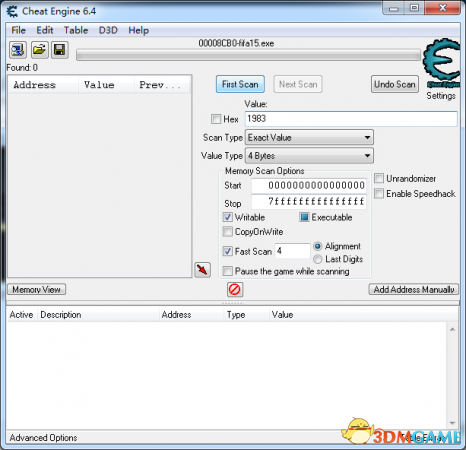Toggle the Hex checkbox
466x450 pixels.
pyautogui.click(x=216, y=119)
